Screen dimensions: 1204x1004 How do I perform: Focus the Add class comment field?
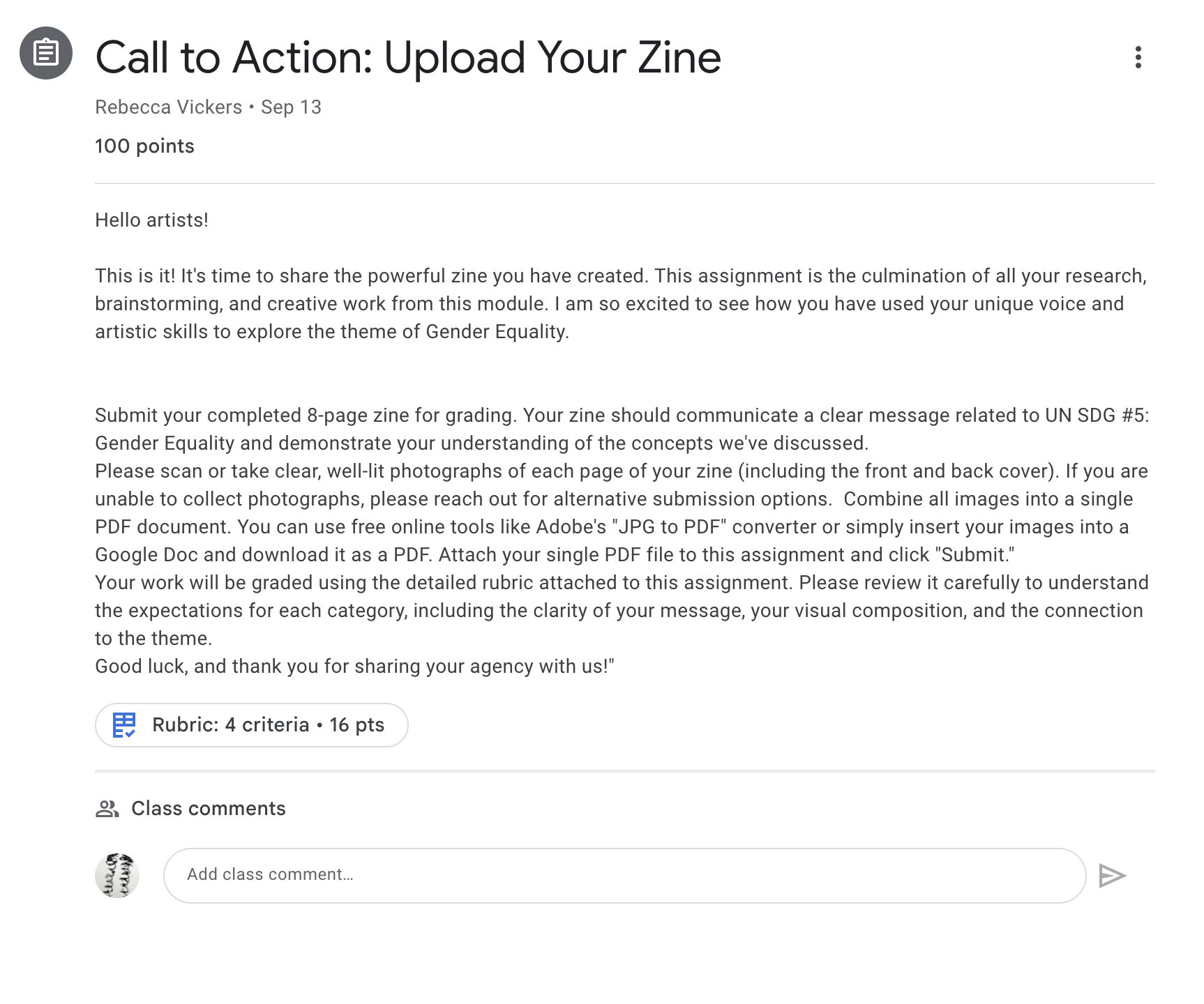[624, 875]
